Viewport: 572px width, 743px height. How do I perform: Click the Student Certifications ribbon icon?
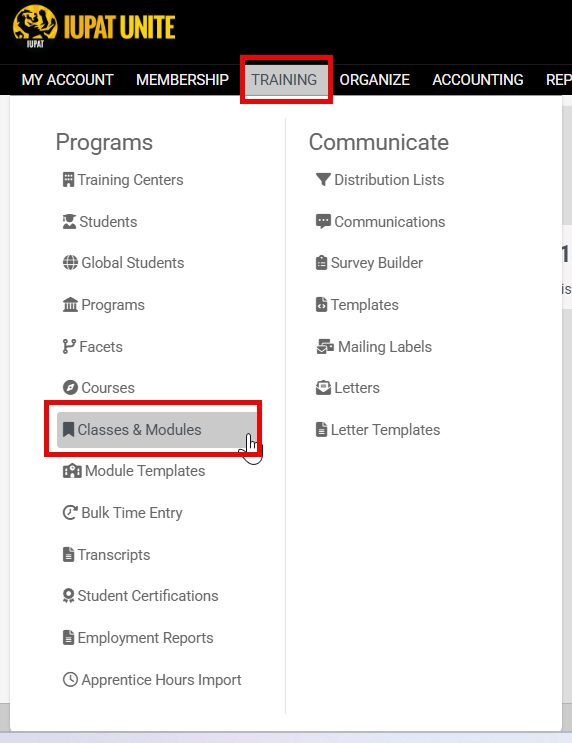[x=68, y=596]
